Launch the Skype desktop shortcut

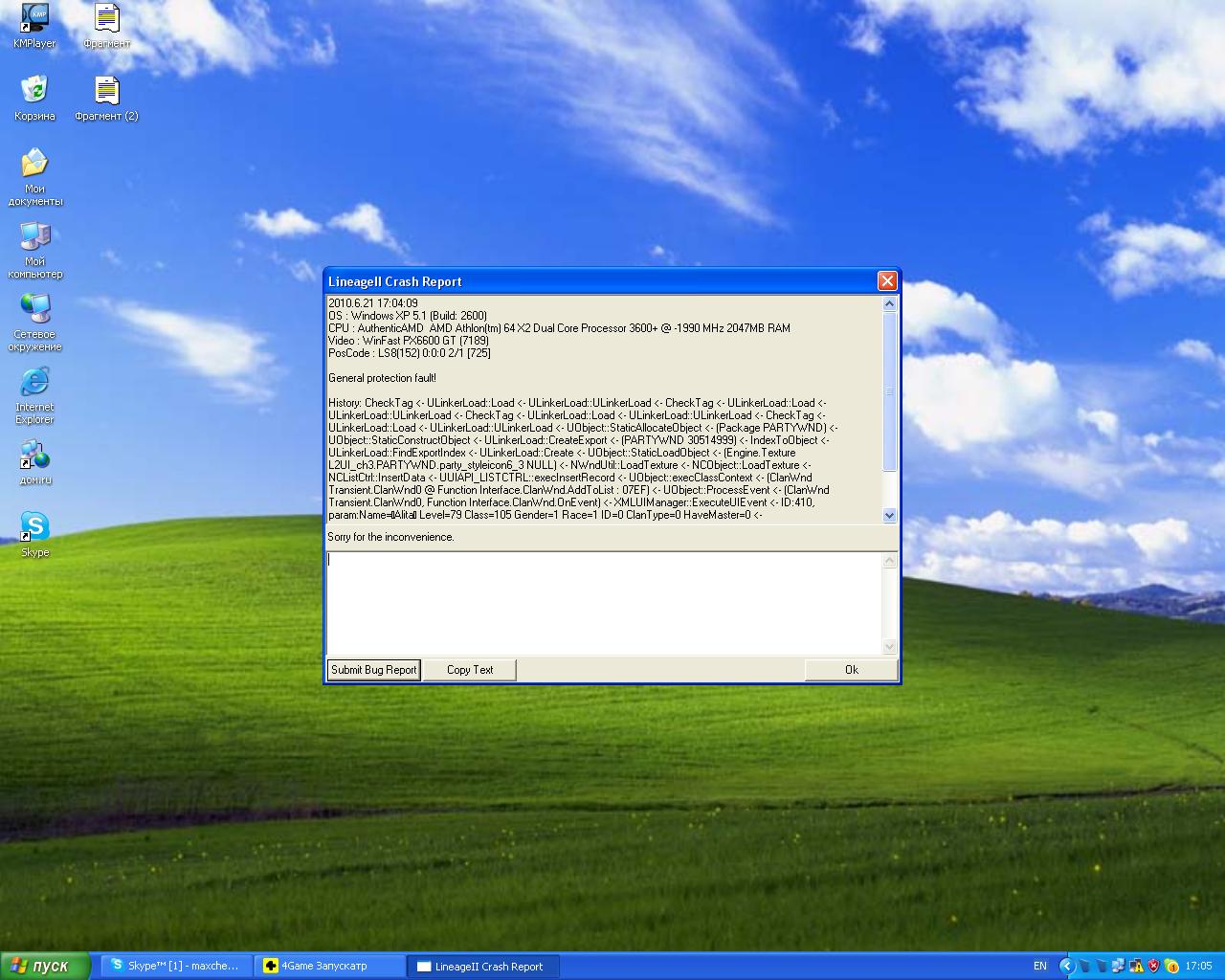[34, 534]
